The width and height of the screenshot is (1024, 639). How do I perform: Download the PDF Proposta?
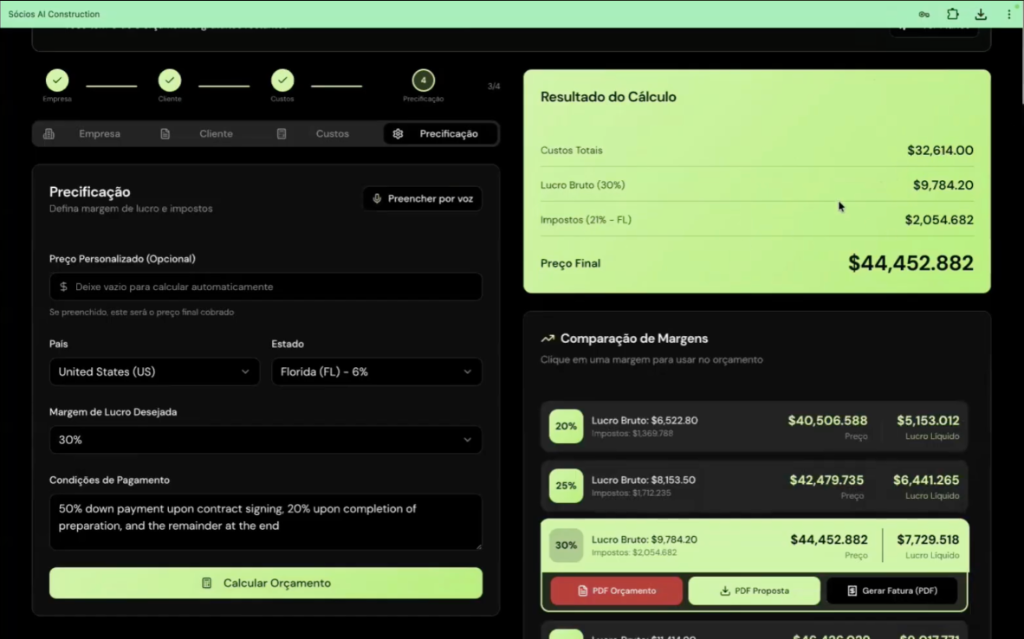point(754,591)
